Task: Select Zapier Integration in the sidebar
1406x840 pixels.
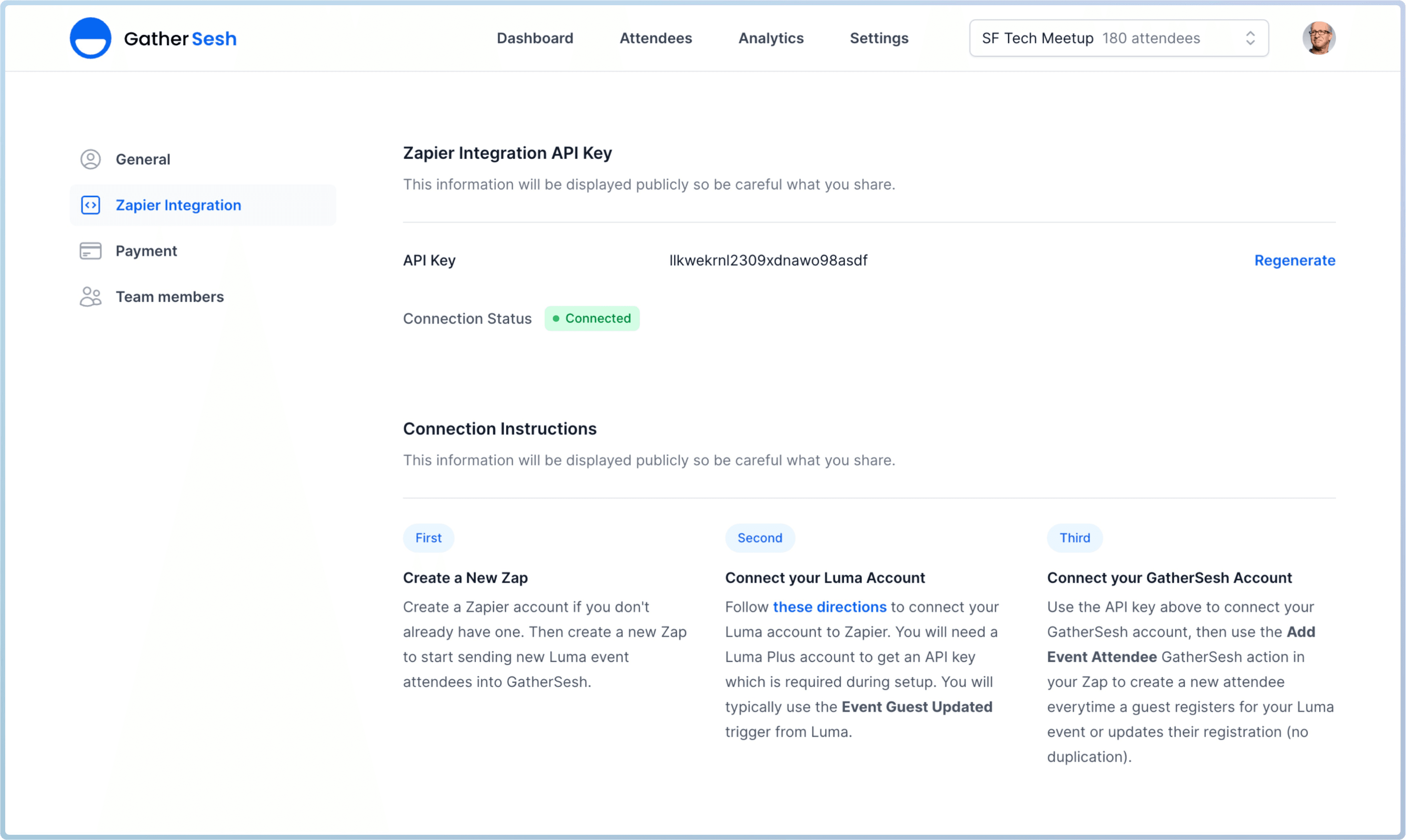Action: tap(203, 205)
